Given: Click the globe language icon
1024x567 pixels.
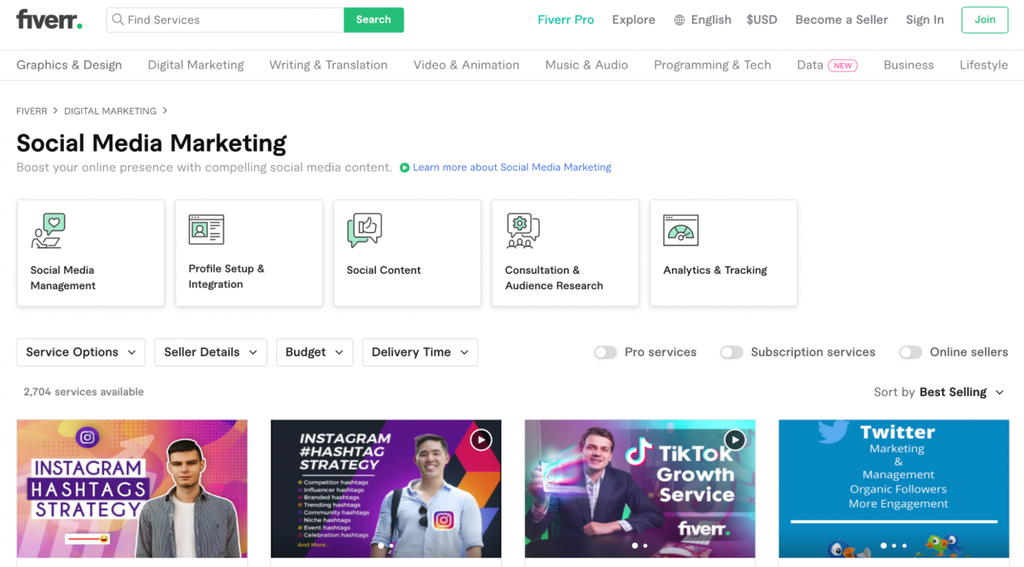Looking at the screenshot, I should (x=679, y=20).
